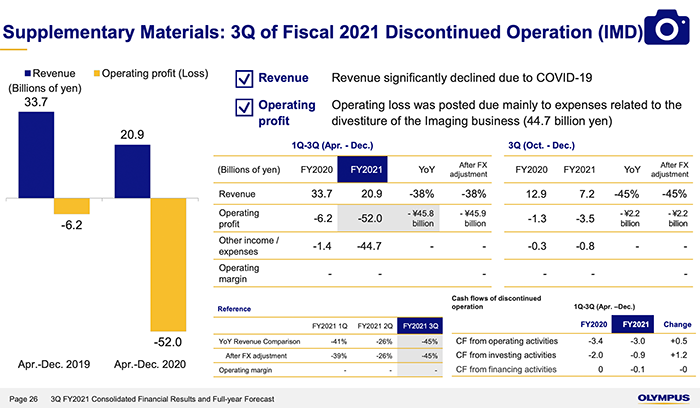Select the blue 33.7 revenue bar
The width and height of the screenshot is (700, 408).
[36, 155]
